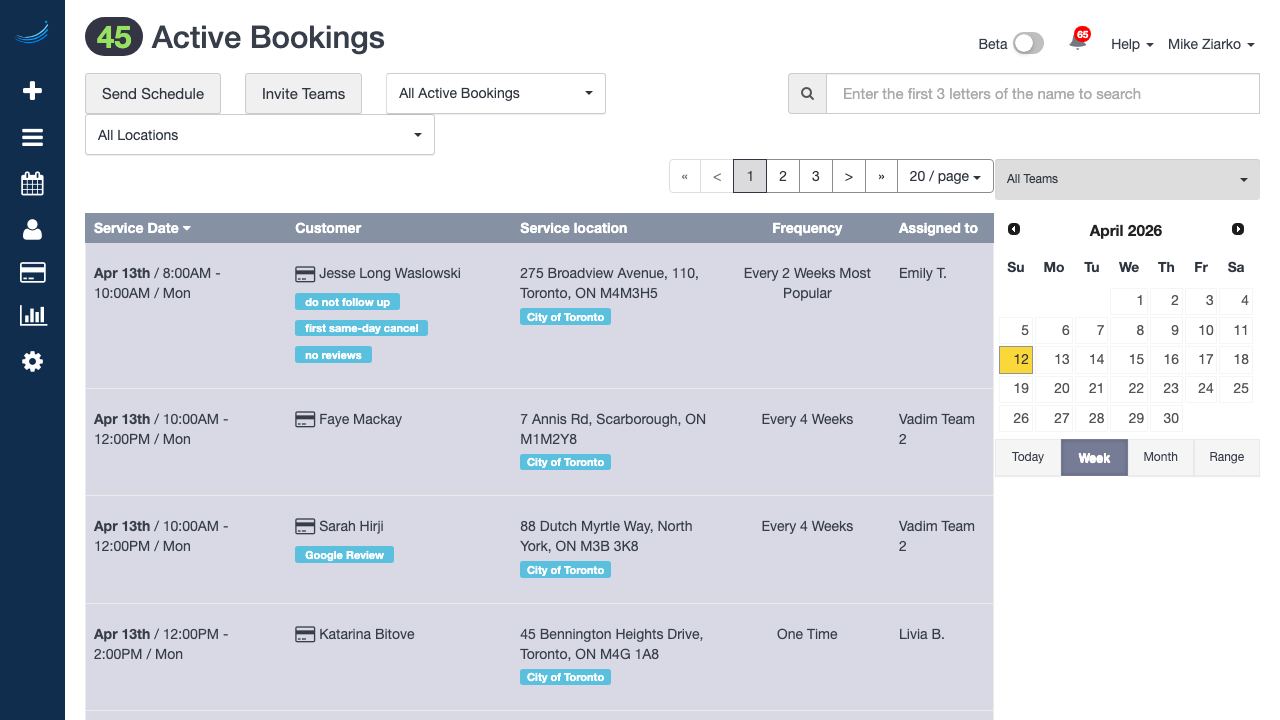Image resolution: width=1280 pixels, height=720 pixels.
Task: Click the name search input field
Action: [1042, 94]
